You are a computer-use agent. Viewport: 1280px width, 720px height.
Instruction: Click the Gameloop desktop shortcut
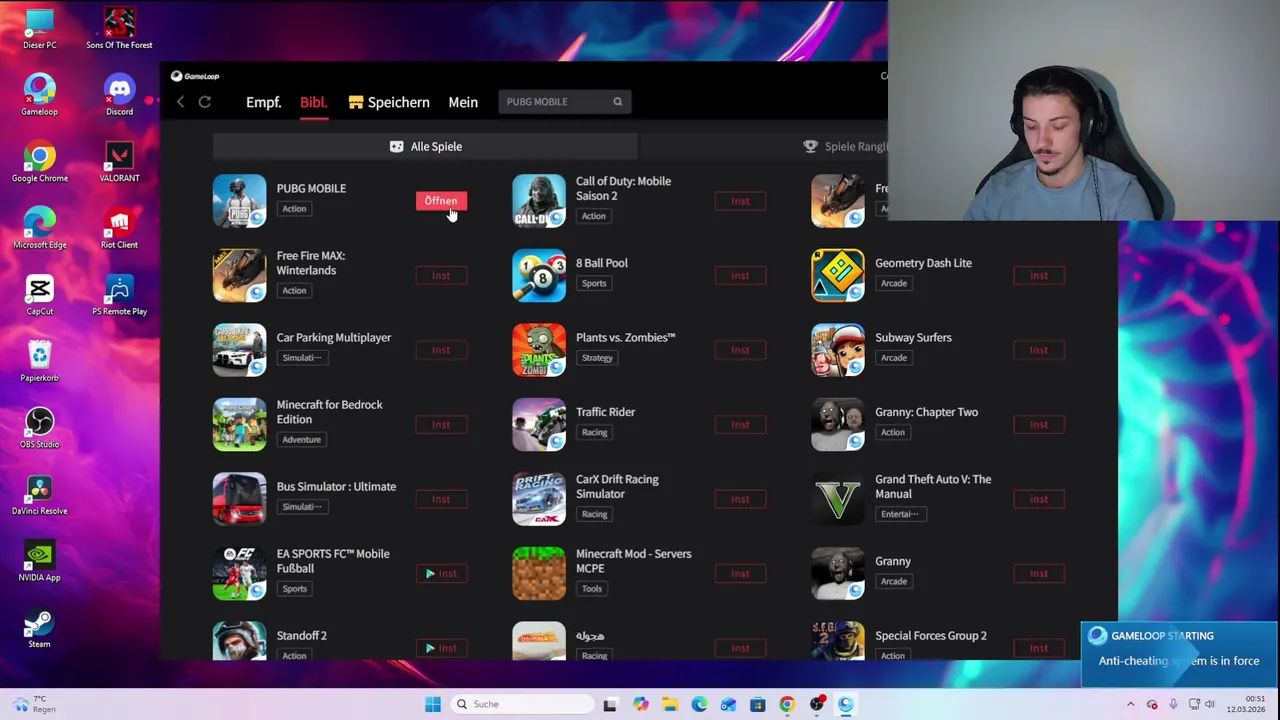(x=39, y=96)
